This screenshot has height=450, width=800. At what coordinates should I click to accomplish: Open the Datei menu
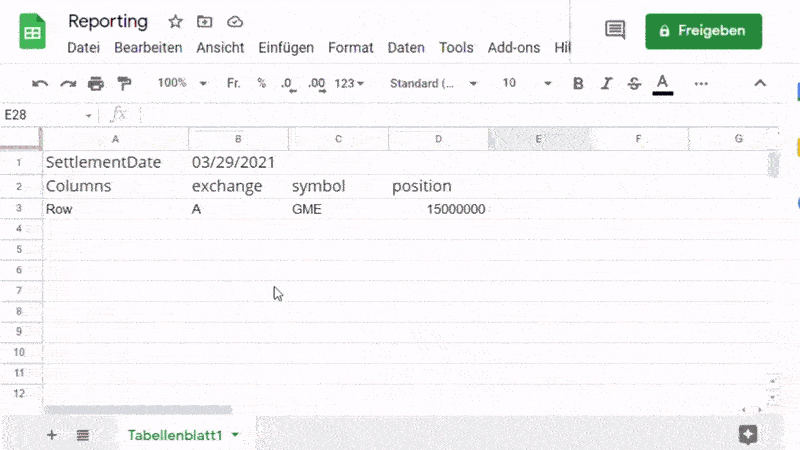coord(84,47)
